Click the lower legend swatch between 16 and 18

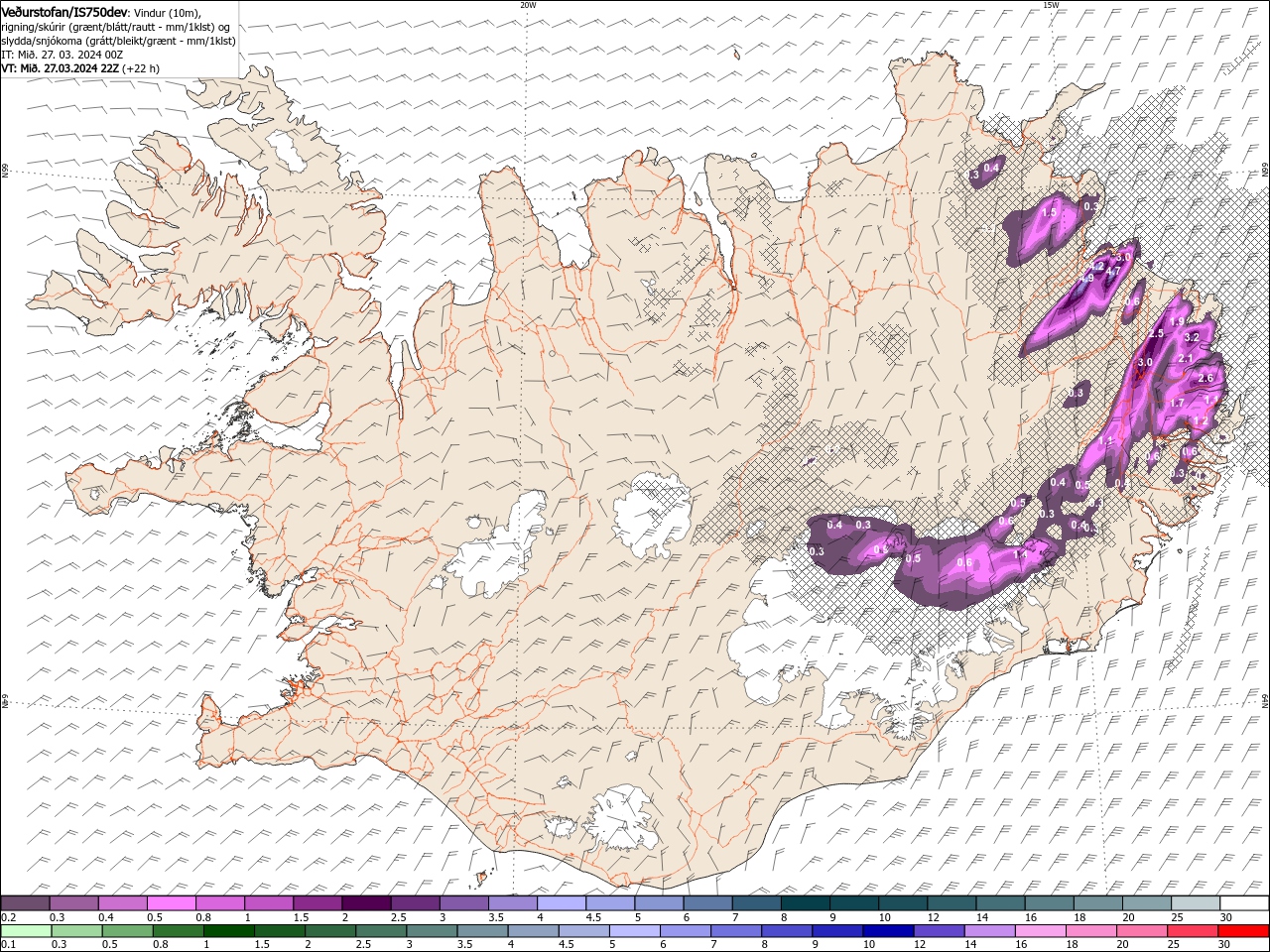(1039, 931)
